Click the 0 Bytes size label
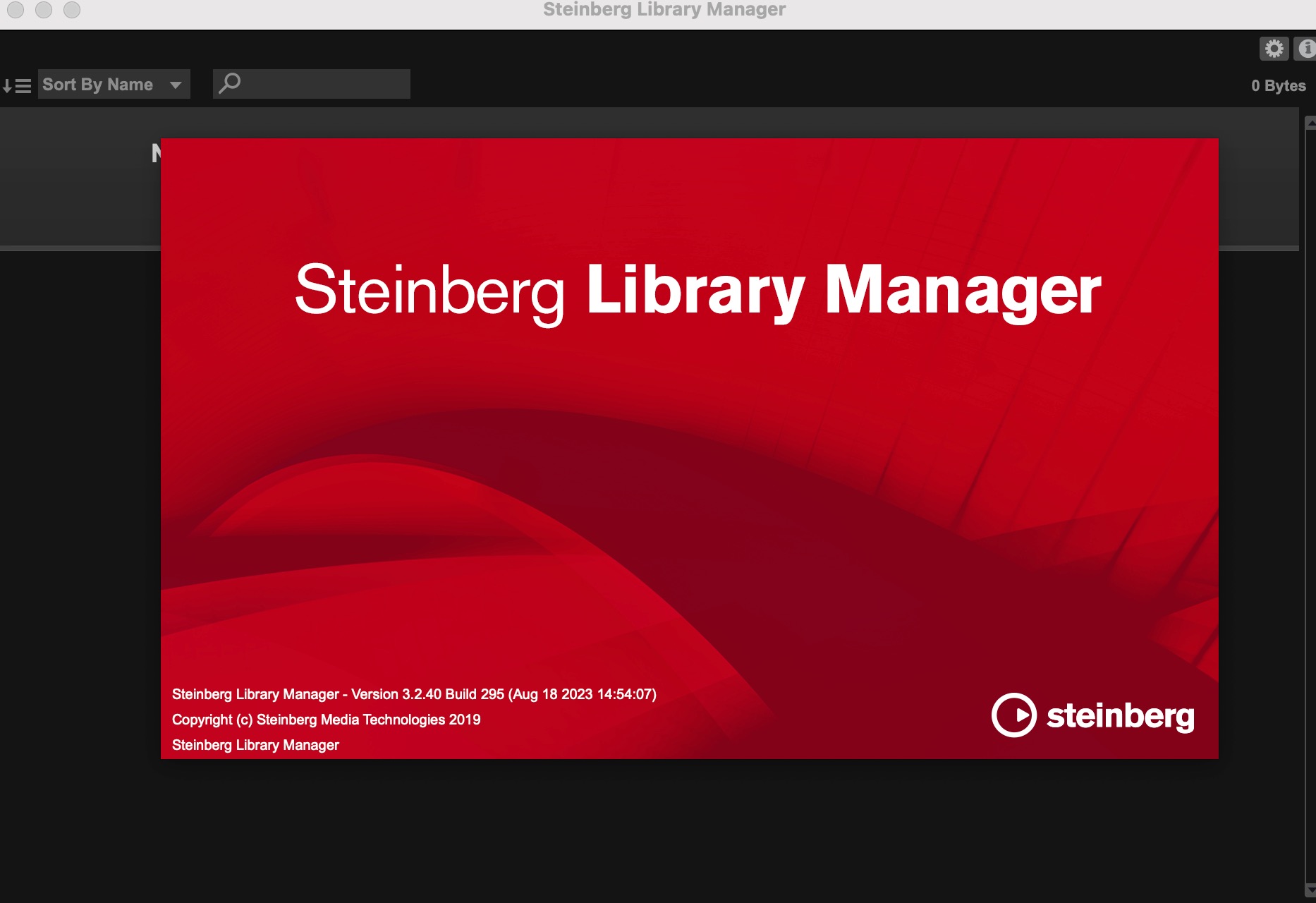This screenshot has height=903, width=1316. (1278, 86)
